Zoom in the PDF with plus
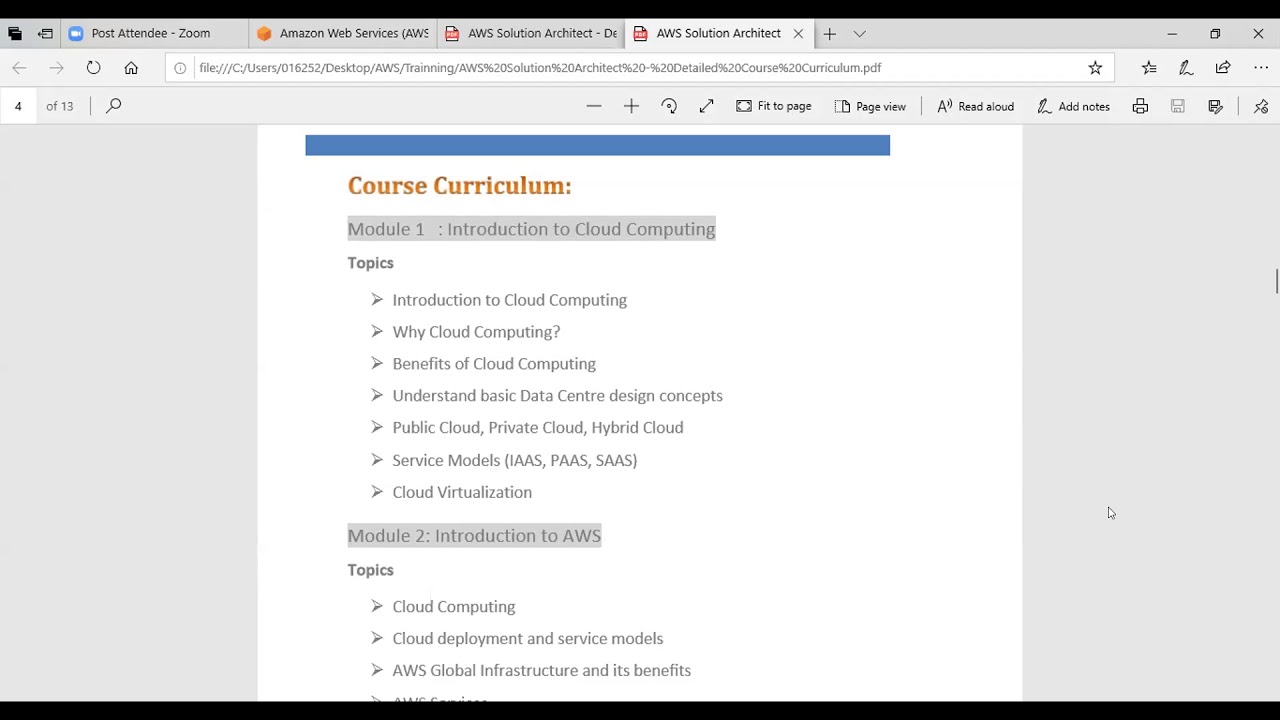This screenshot has width=1280, height=720. [631, 106]
